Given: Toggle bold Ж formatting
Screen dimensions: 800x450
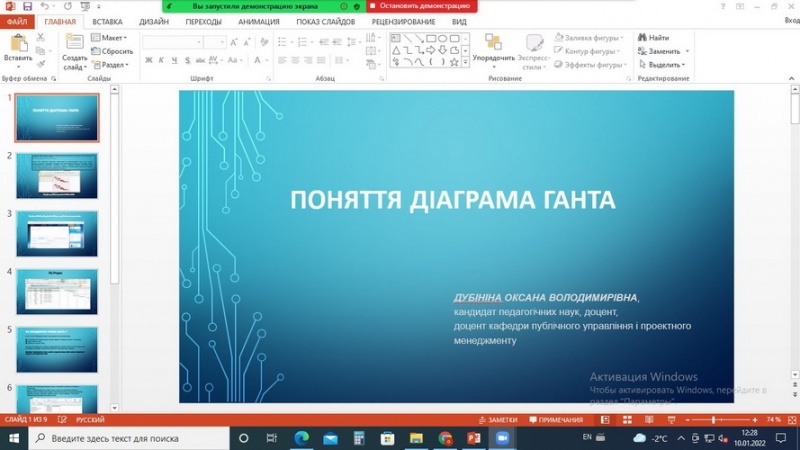Looking at the screenshot, I should tap(148, 60).
